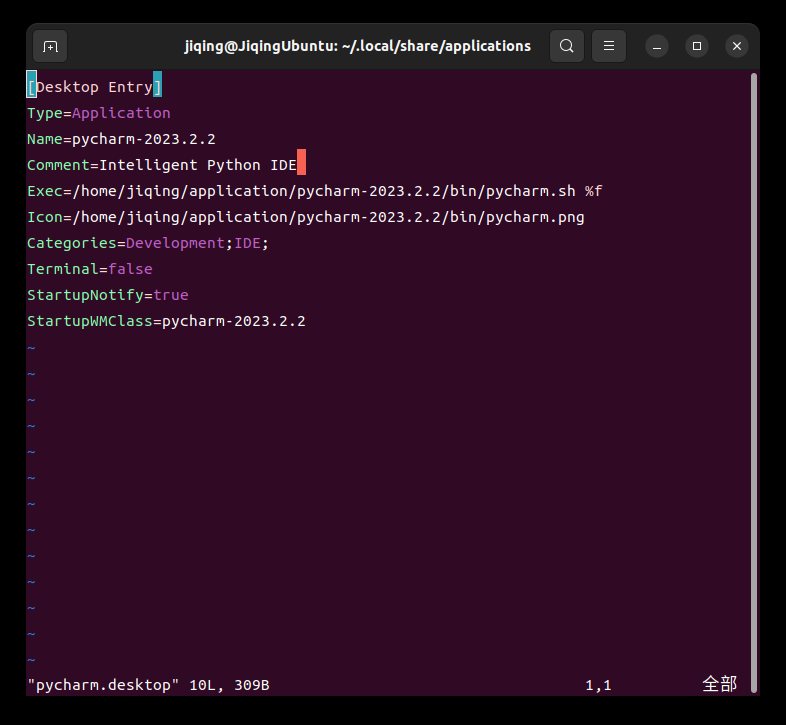786x725 pixels.
Task: Maximize the terminal window
Action: [x=697, y=46]
